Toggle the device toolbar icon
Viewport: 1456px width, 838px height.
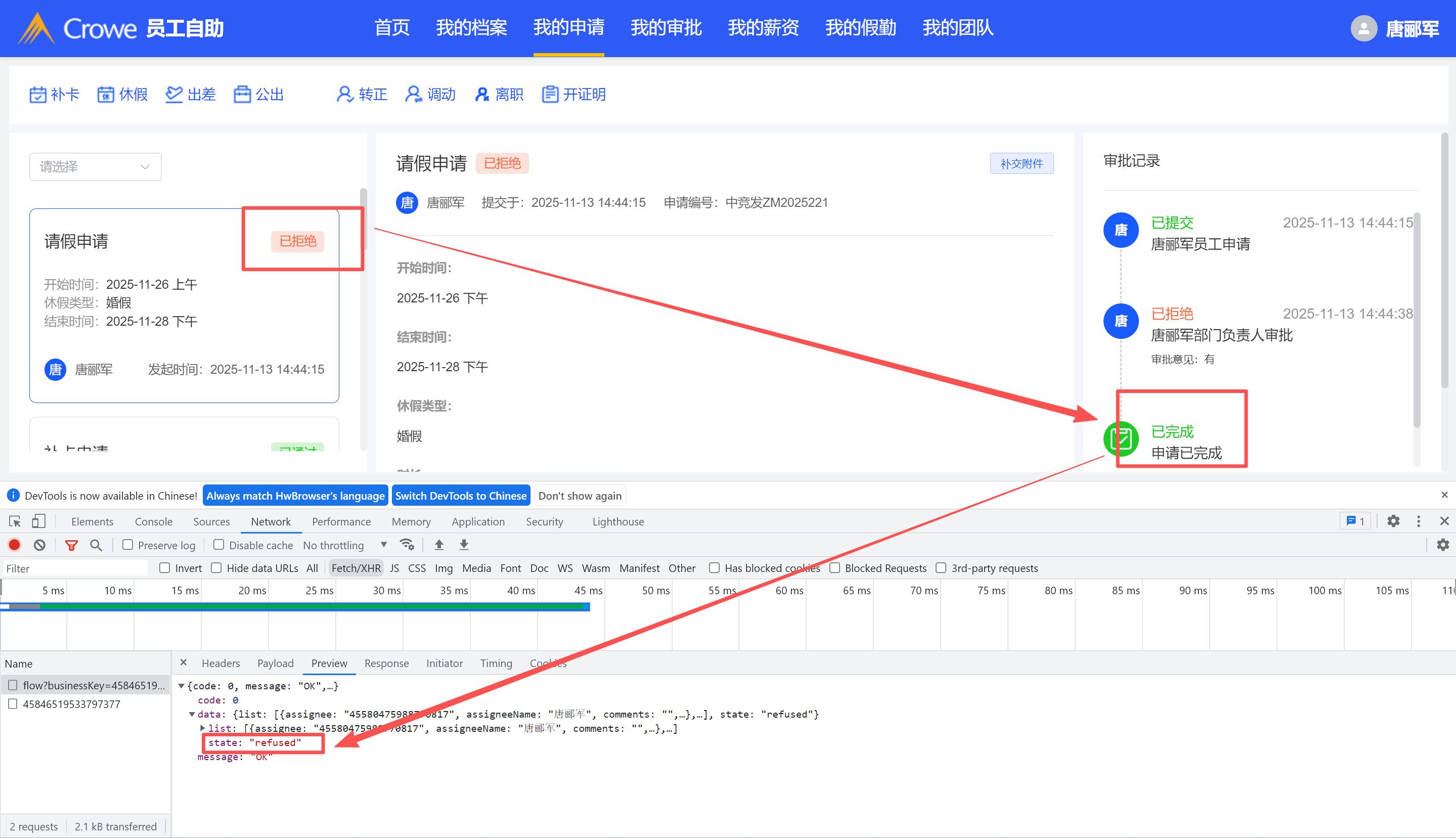pyautogui.click(x=38, y=521)
